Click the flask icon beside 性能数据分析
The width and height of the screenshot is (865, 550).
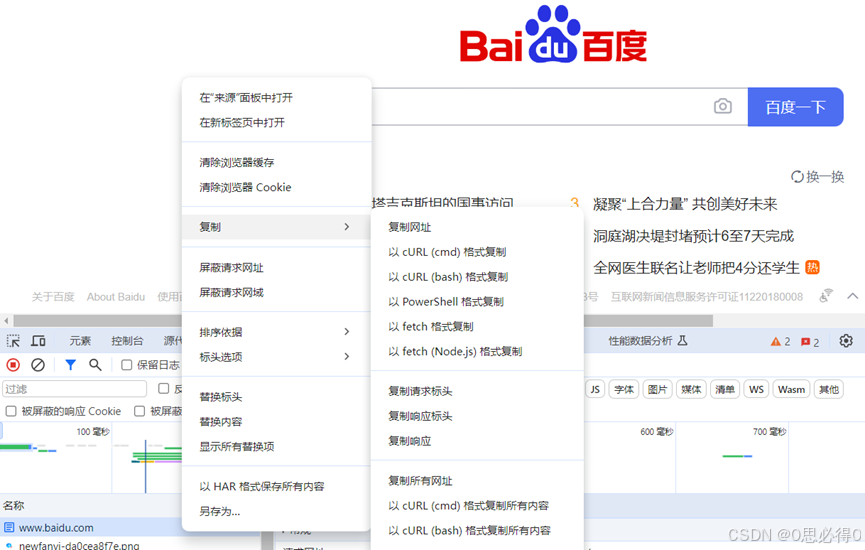[x=682, y=341]
